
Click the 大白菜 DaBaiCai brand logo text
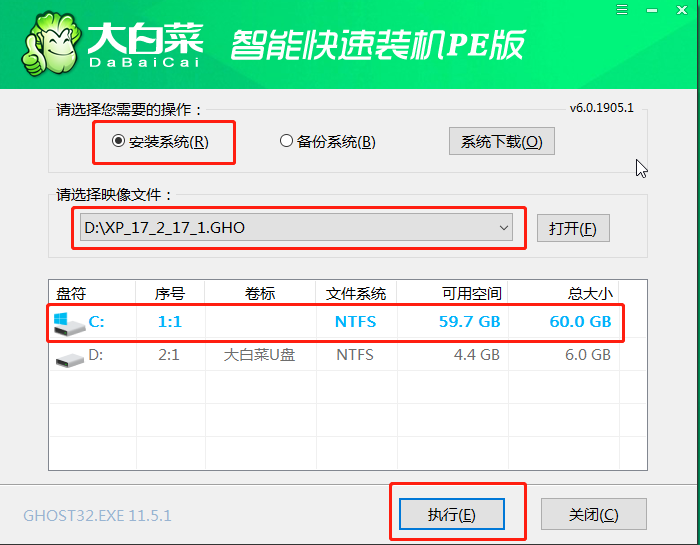click(x=146, y=45)
